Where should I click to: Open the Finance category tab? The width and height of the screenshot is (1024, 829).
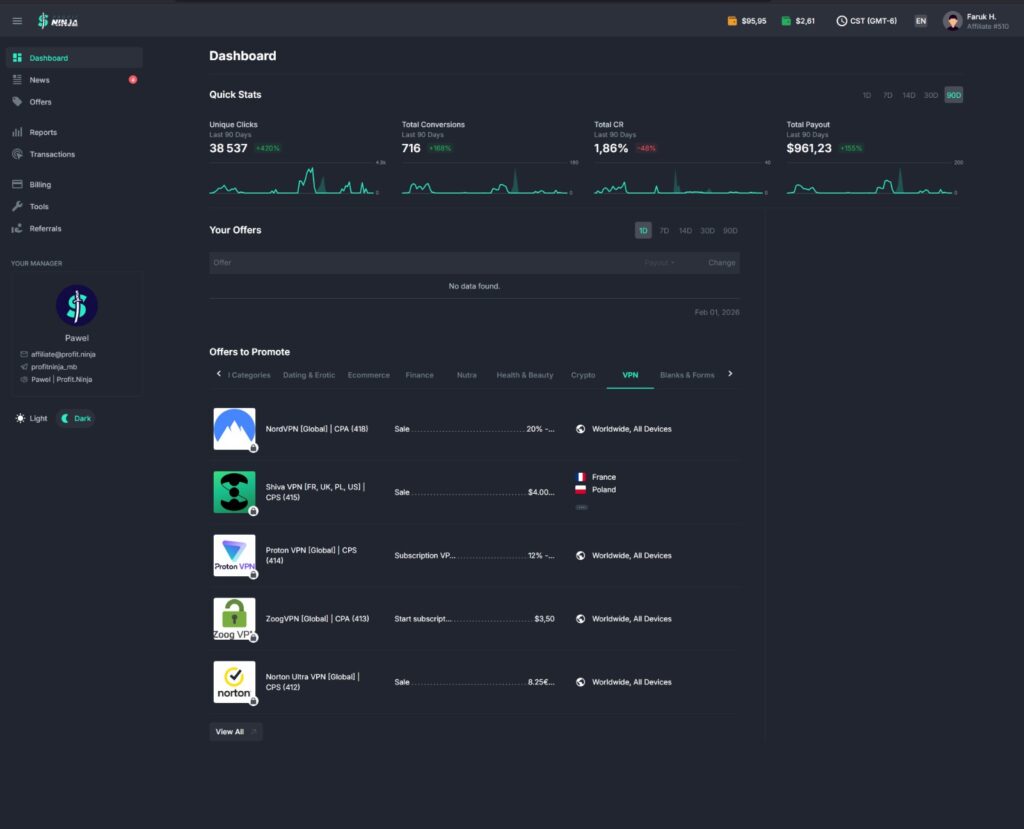[419, 375]
